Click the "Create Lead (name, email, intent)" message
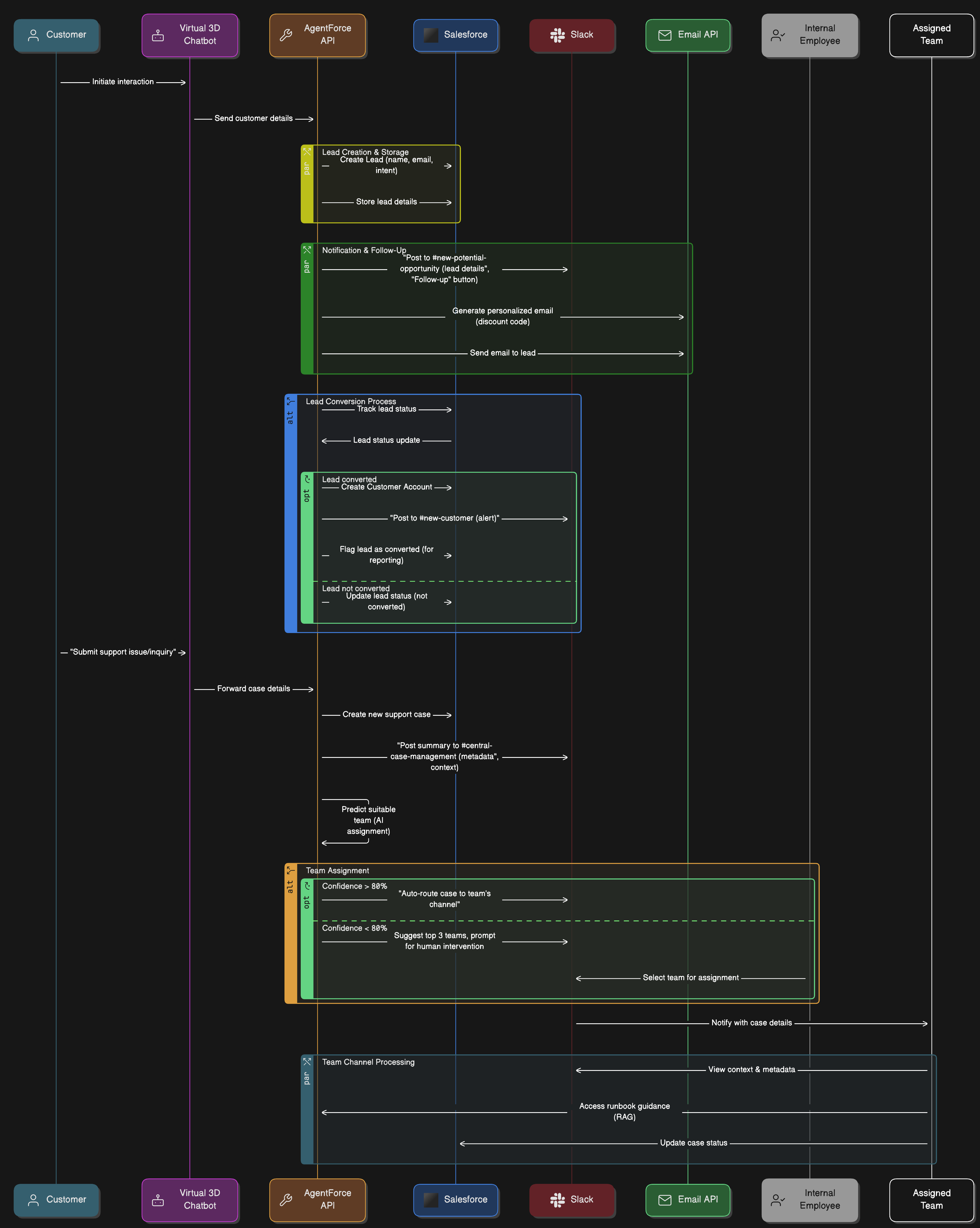This screenshot has height=1228, width=980. click(x=387, y=165)
